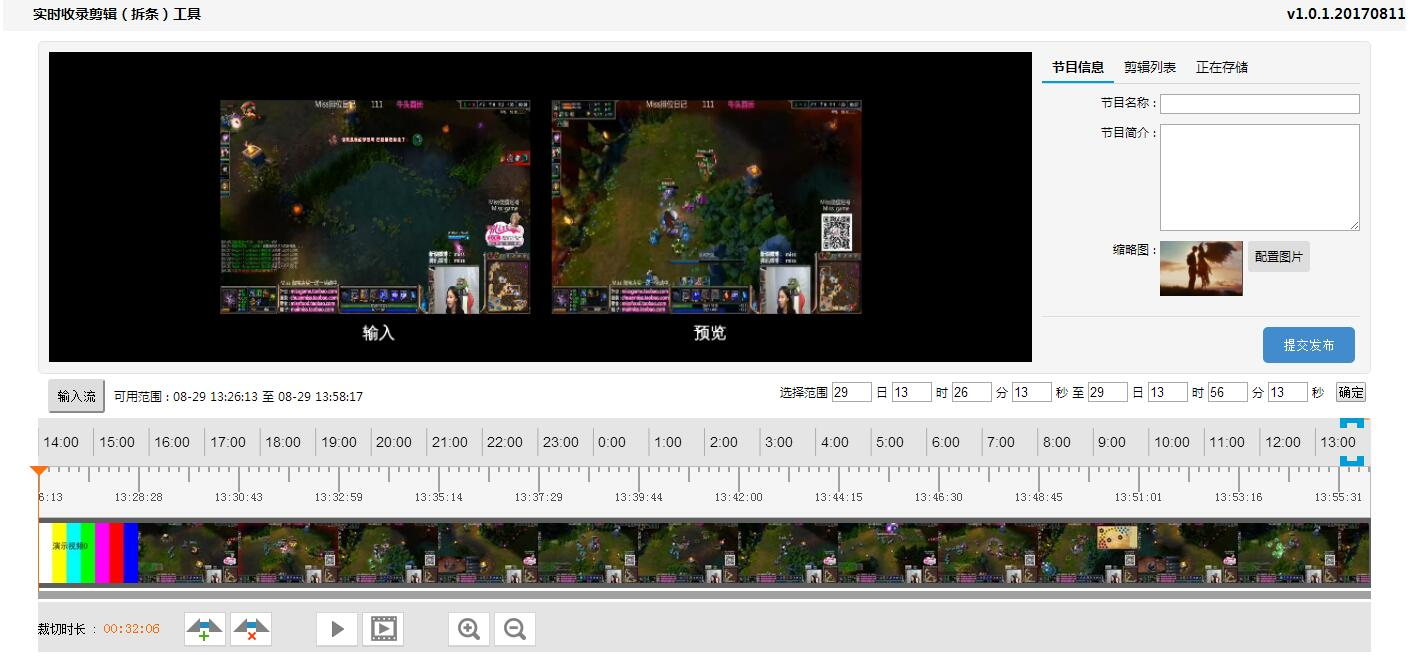This screenshot has width=1413, height=660.
Task: Click the v1.0.1.20170811 version label
Action: pyautogui.click(x=1345, y=14)
